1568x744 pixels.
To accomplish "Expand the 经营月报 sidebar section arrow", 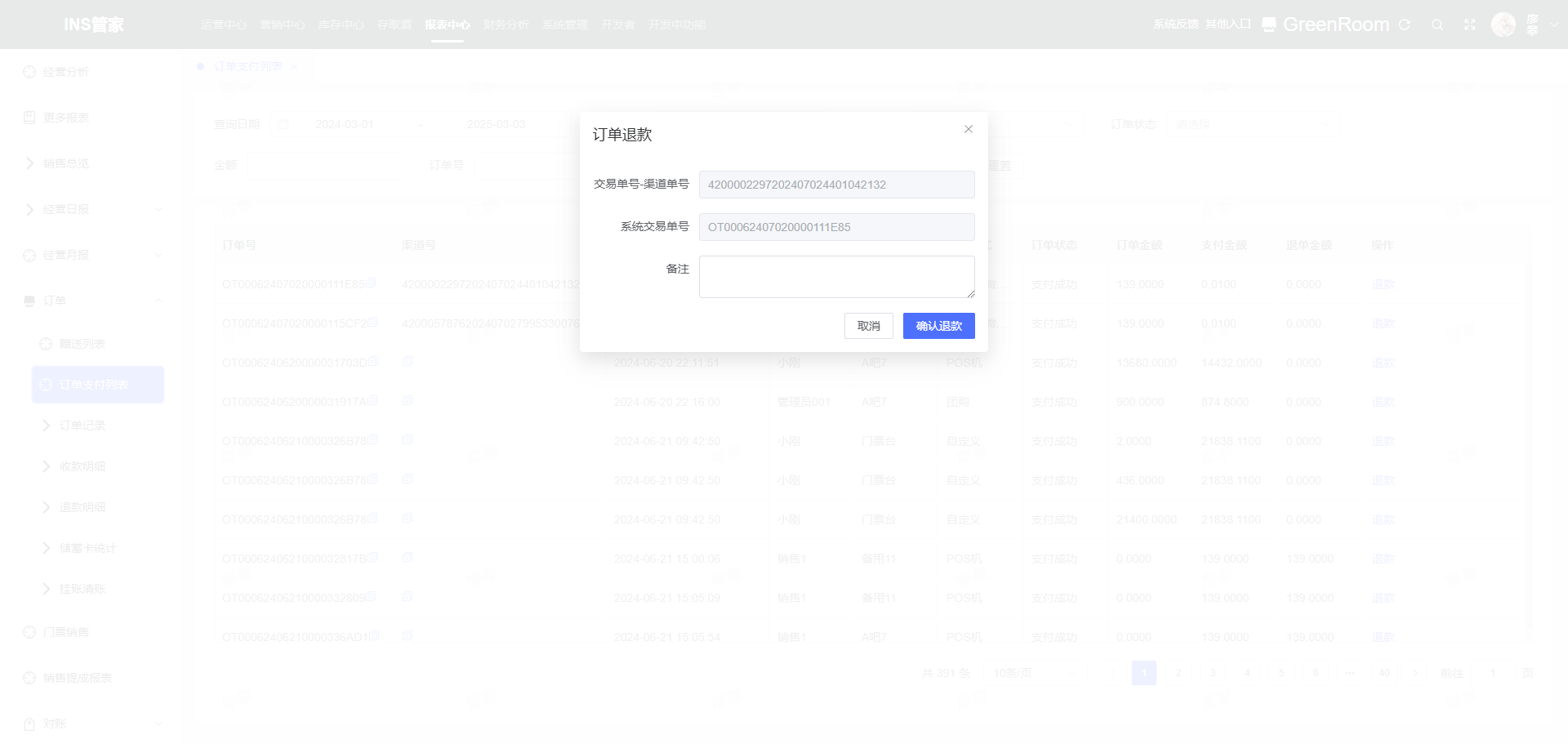I will [x=158, y=255].
